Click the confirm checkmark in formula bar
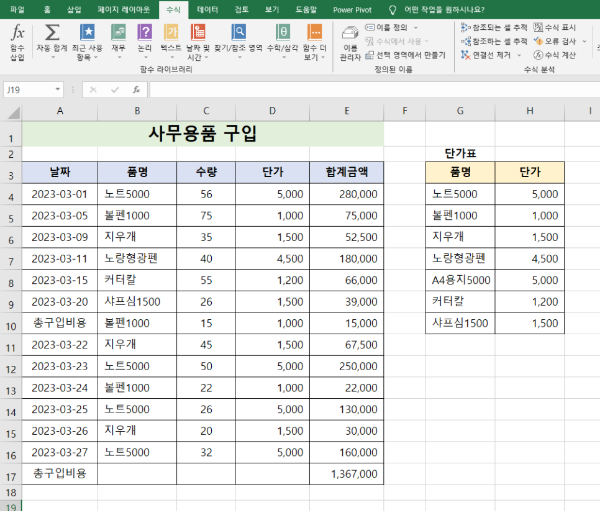The width and height of the screenshot is (600, 511). [115, 90]
